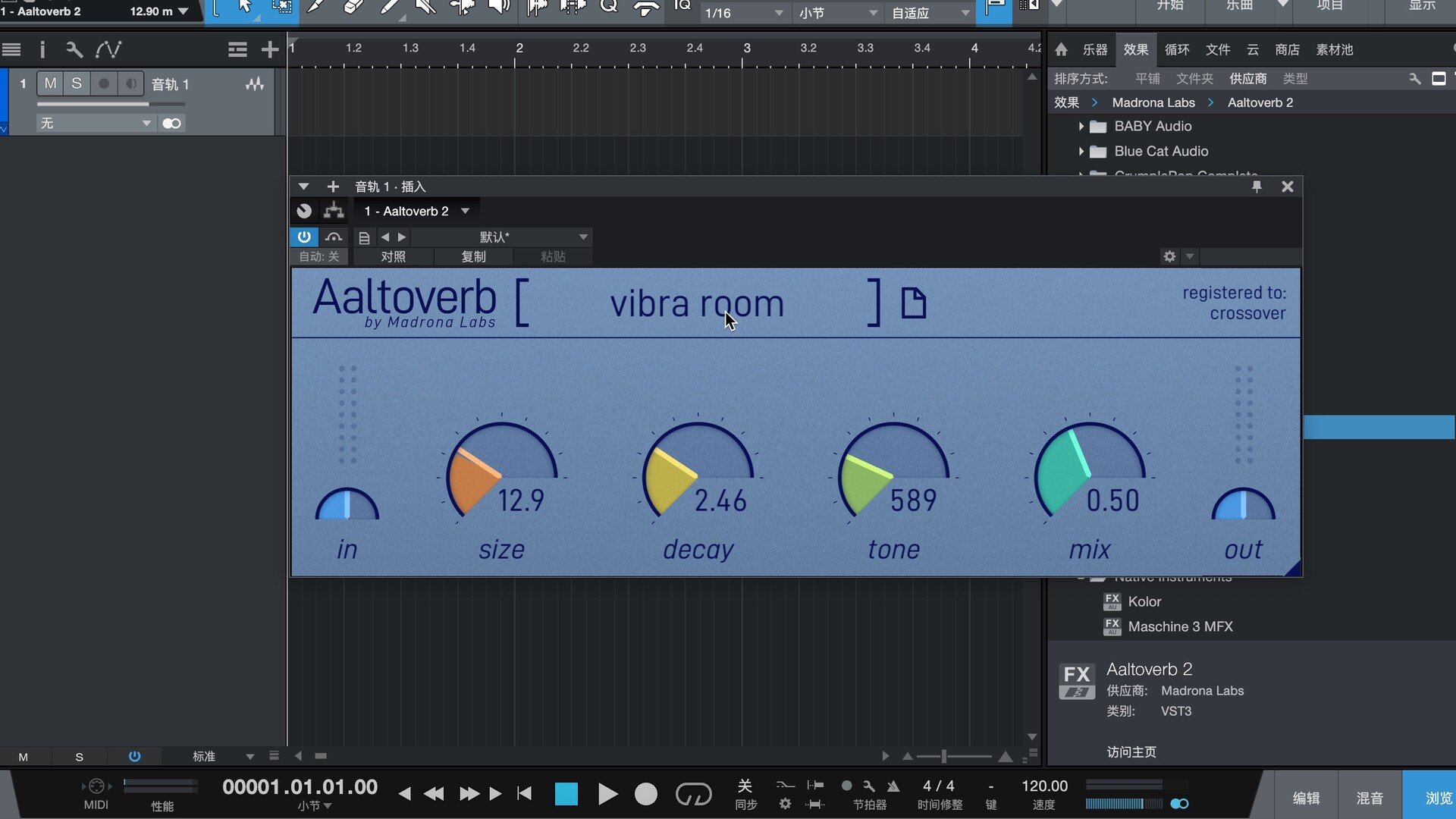1456x819 pixels.
Task: Open the preset file list icon
Action: point(364,237)
